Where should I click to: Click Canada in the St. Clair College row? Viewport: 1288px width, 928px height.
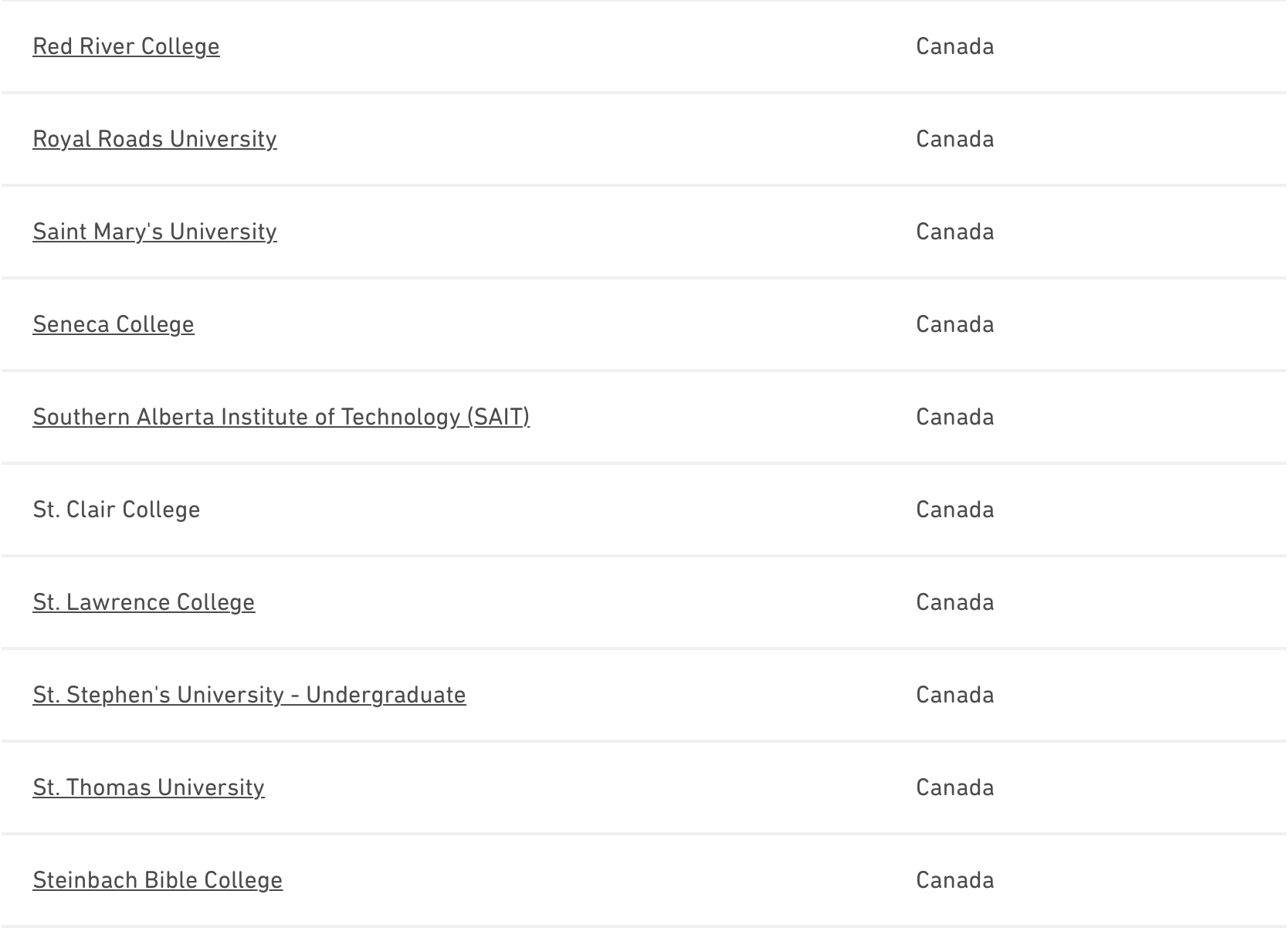[954, 510]
